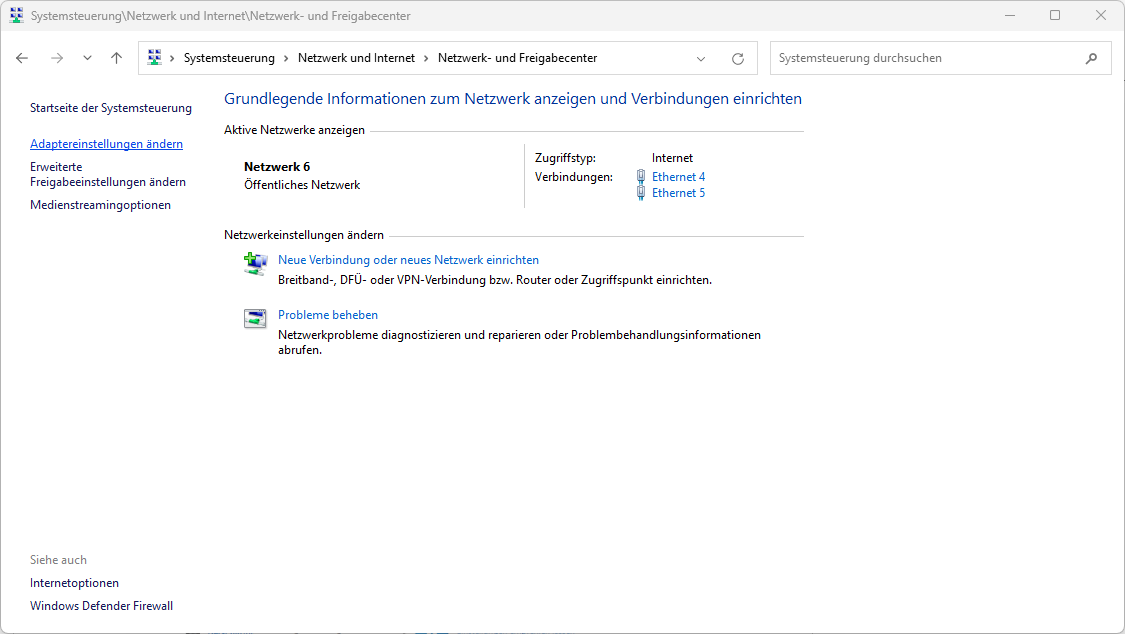Click the forward navigation arrow
The image size is (1125, 634).
click(x=56, y=58)
